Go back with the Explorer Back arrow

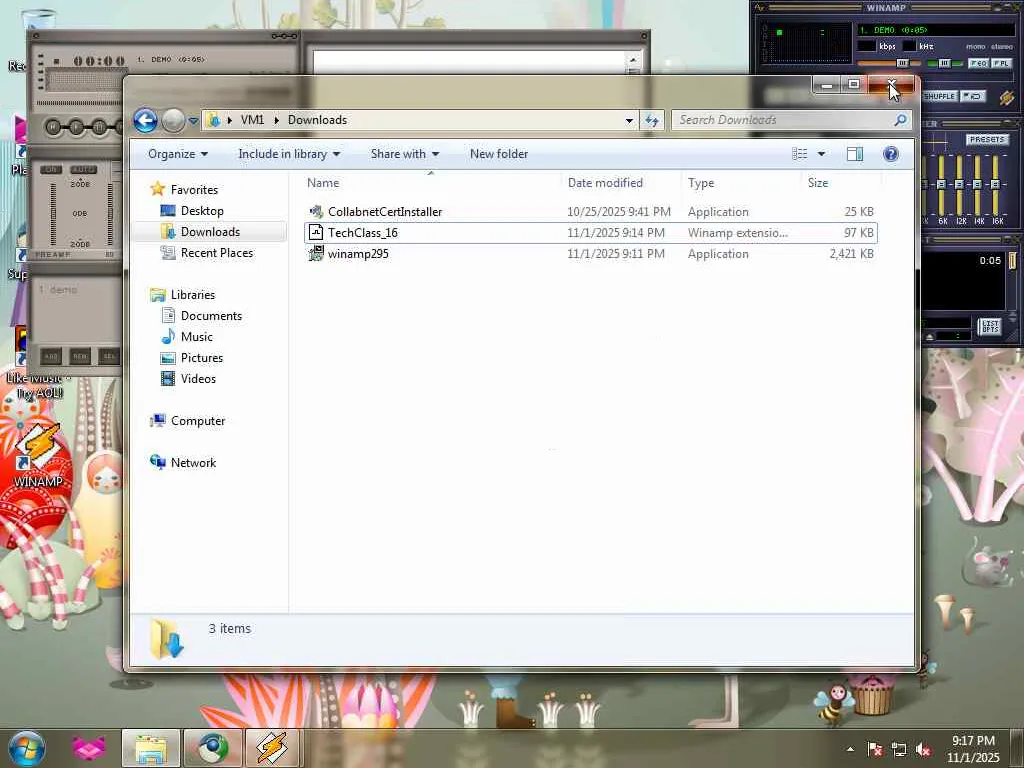(146, 120)
